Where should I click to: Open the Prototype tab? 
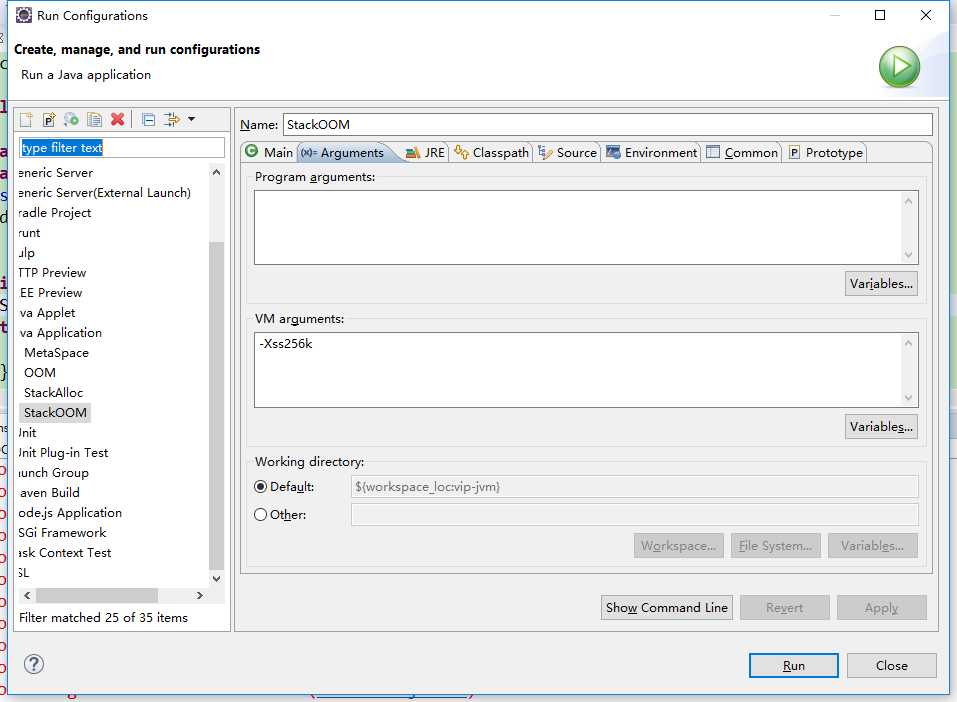click(826, 153)
